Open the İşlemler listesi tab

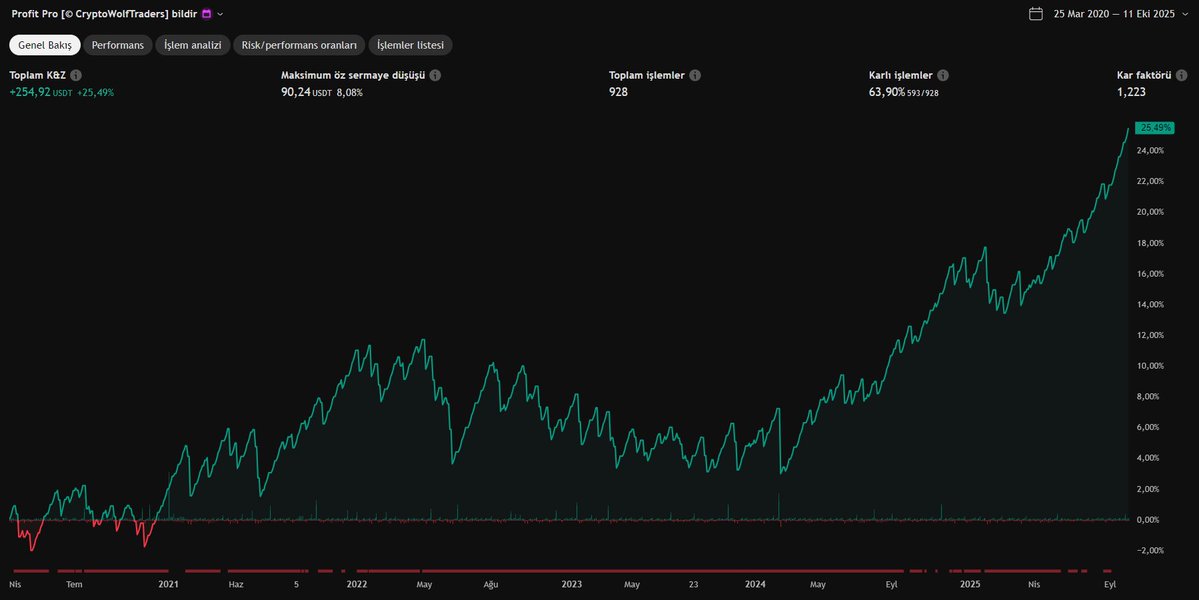click(x=411, y=45)
